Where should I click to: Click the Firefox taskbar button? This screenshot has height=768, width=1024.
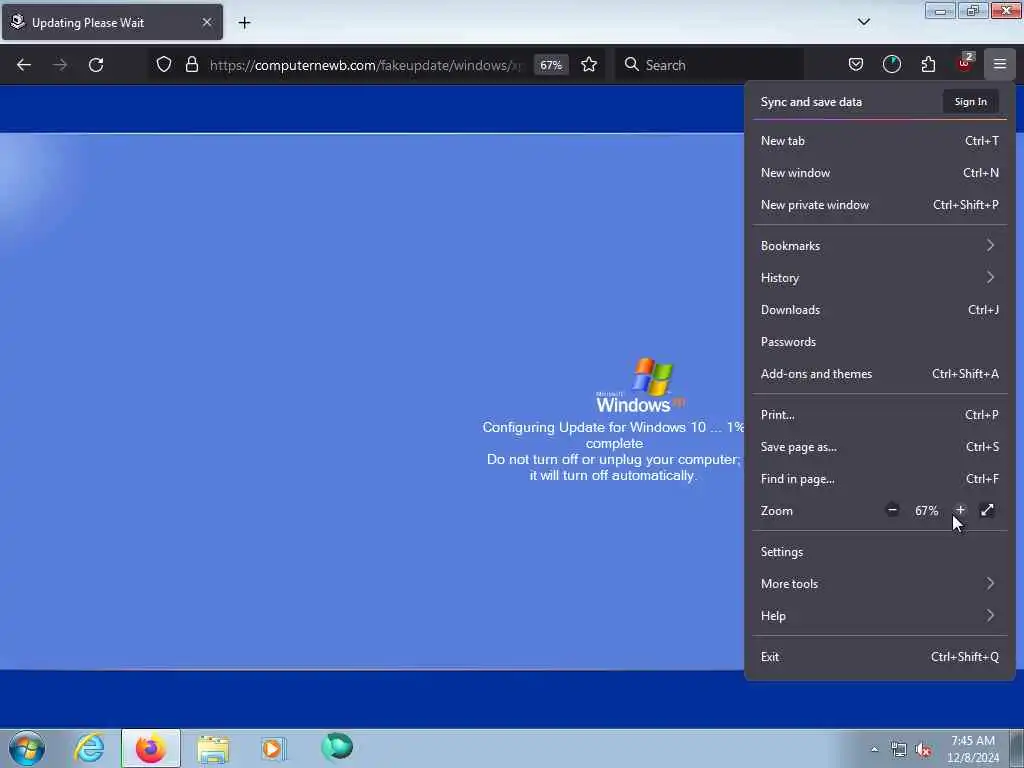pyautogui.click(x=151, y=748)
